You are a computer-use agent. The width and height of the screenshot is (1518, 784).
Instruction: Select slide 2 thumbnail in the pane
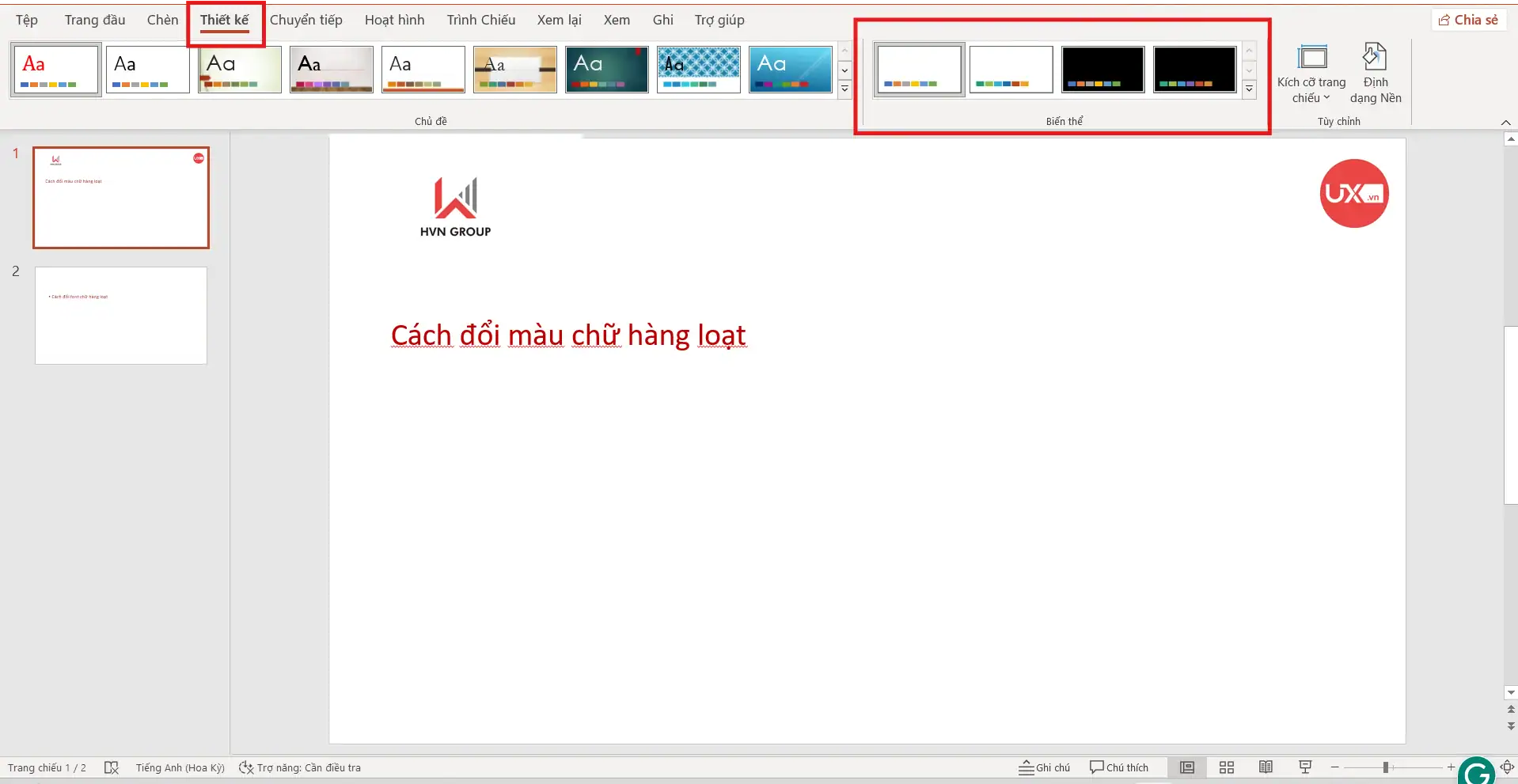(120, 315)
